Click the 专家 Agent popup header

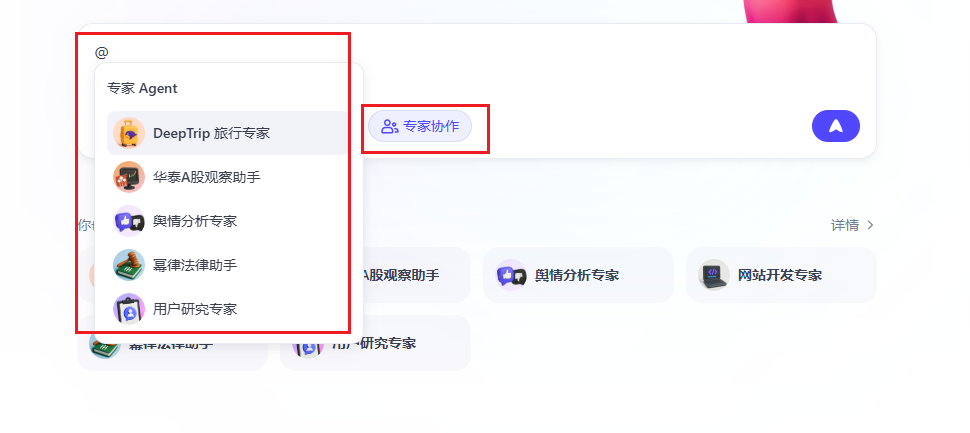[142, 88]
